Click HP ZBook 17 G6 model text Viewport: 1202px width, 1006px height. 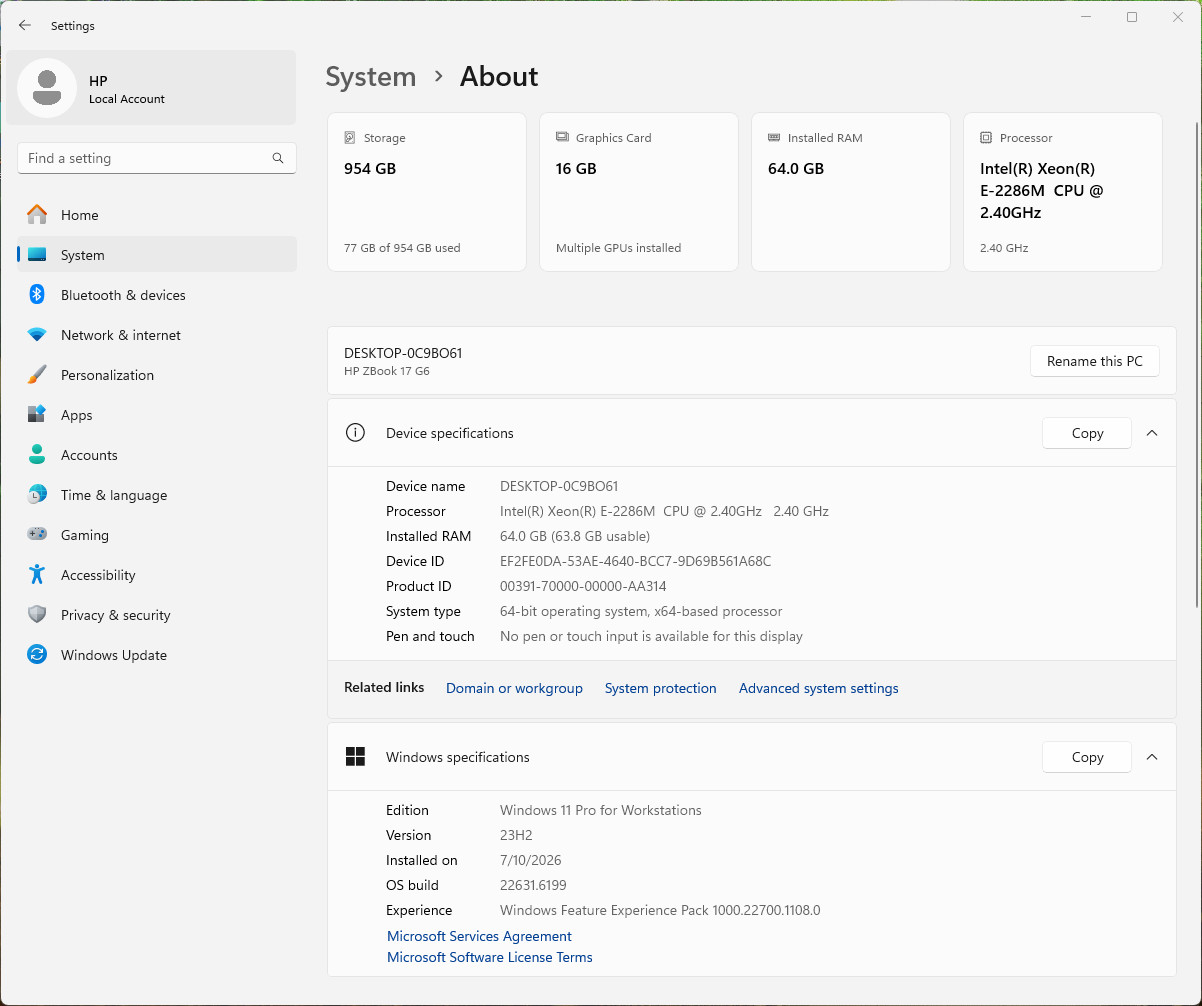point(387,371)
